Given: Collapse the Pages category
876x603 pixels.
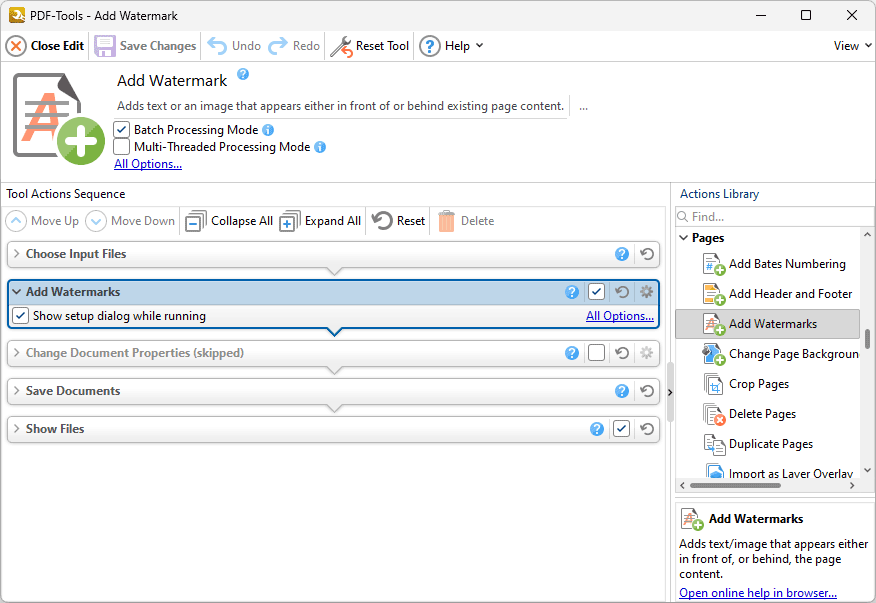Looking at the screenshot, I should coord(684,238).
